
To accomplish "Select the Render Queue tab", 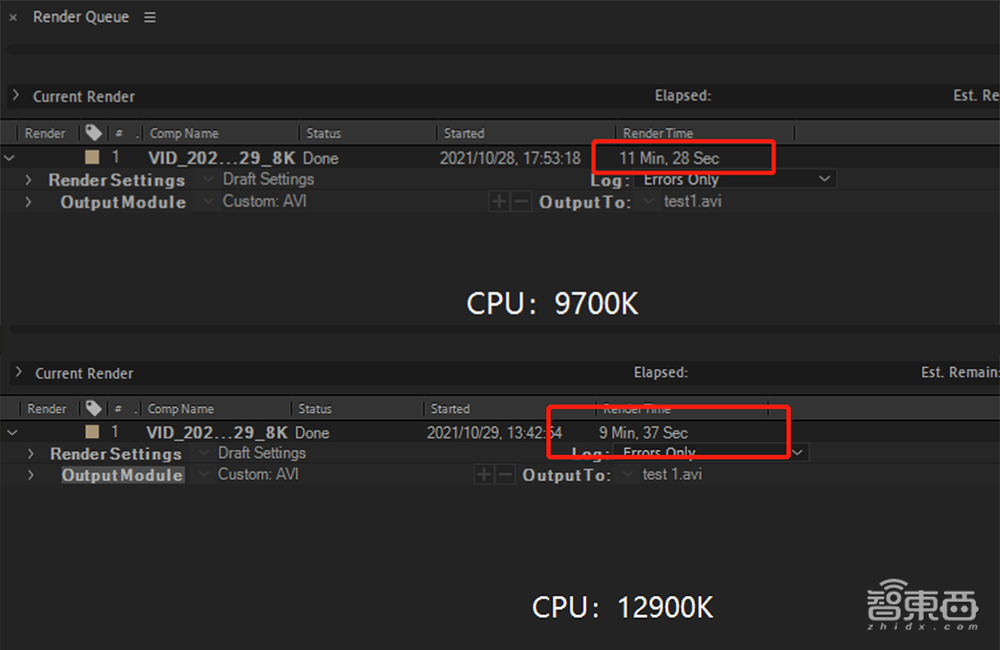I will point(80,18).
